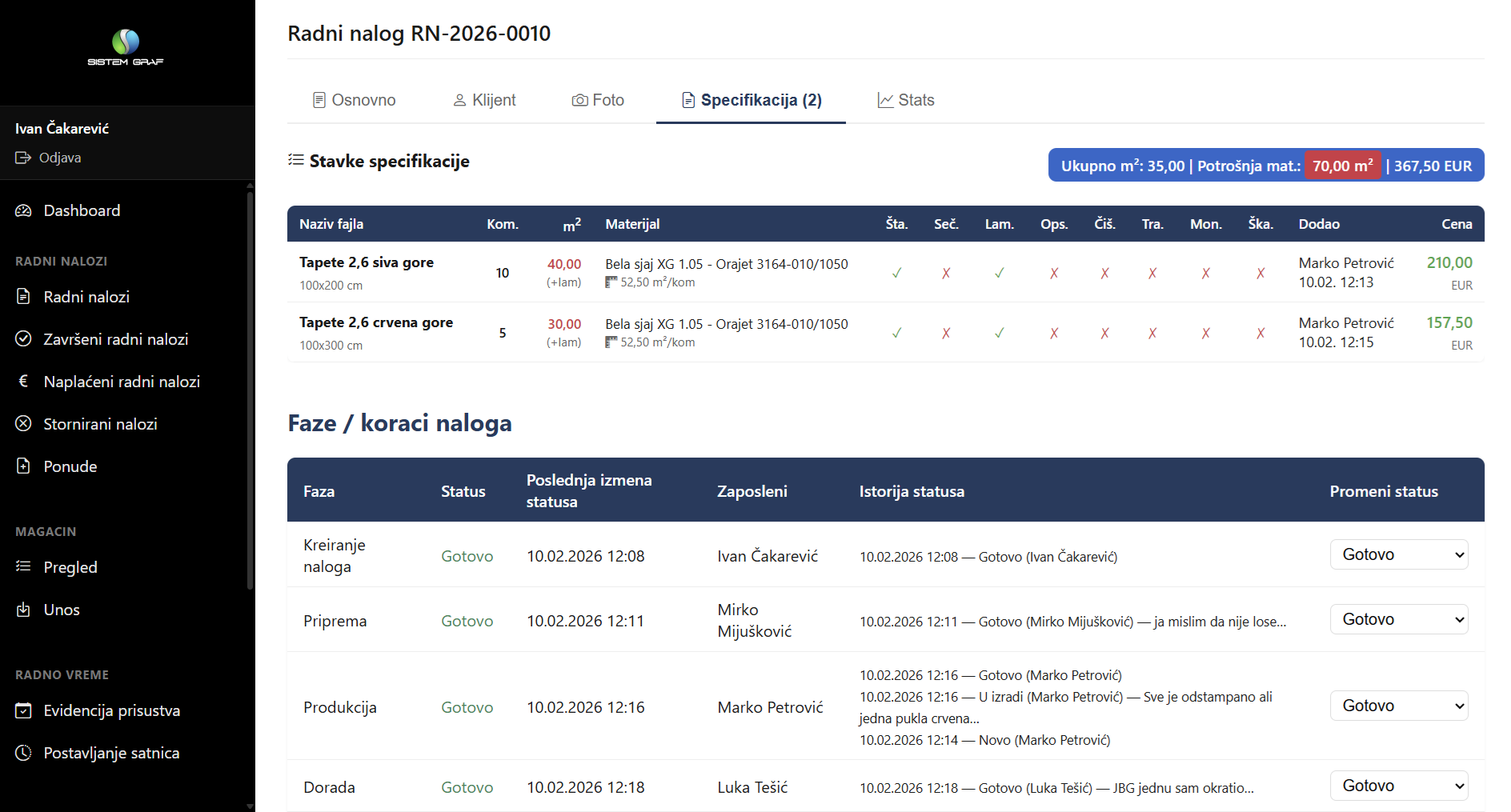This screenshot has height=812, width=1511.
Task: Open status dropdown for Kreiranje naloga
Action: pos(1398,554)
